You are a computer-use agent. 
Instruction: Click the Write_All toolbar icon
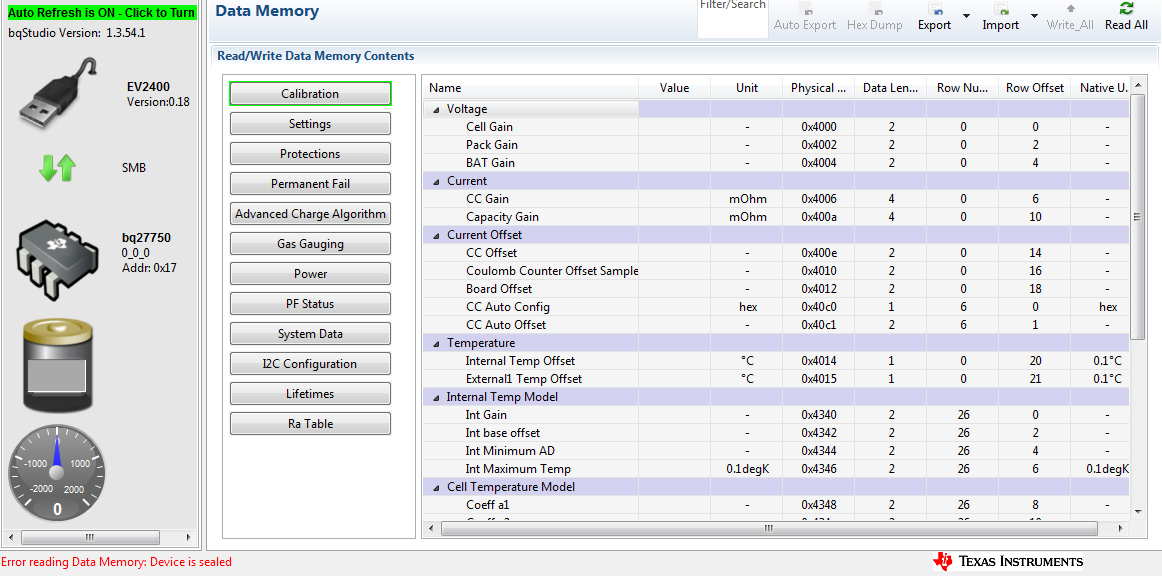(x=1070, y=10)
